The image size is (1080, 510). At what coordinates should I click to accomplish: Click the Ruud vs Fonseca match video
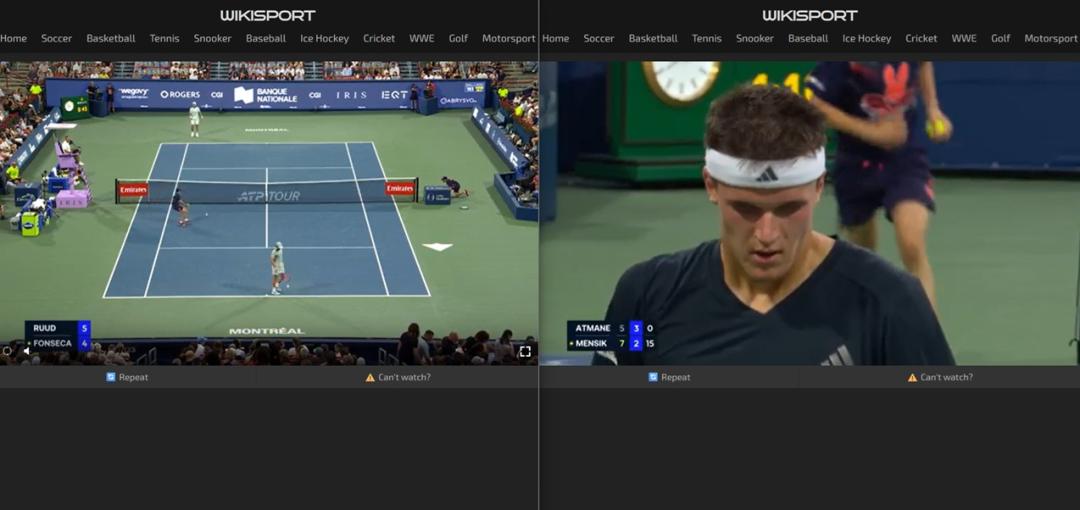269,213
